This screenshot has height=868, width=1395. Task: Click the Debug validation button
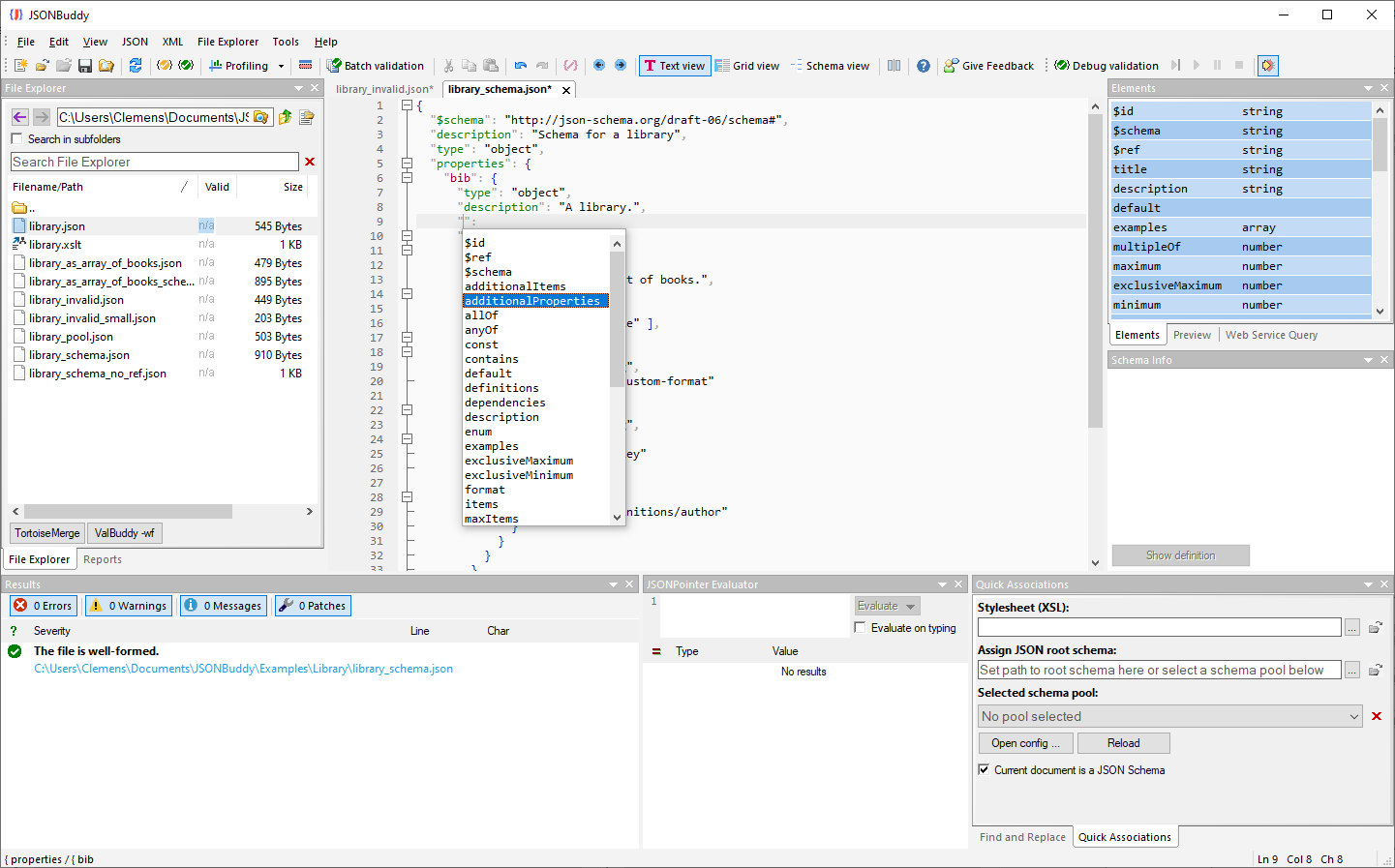1107,66
